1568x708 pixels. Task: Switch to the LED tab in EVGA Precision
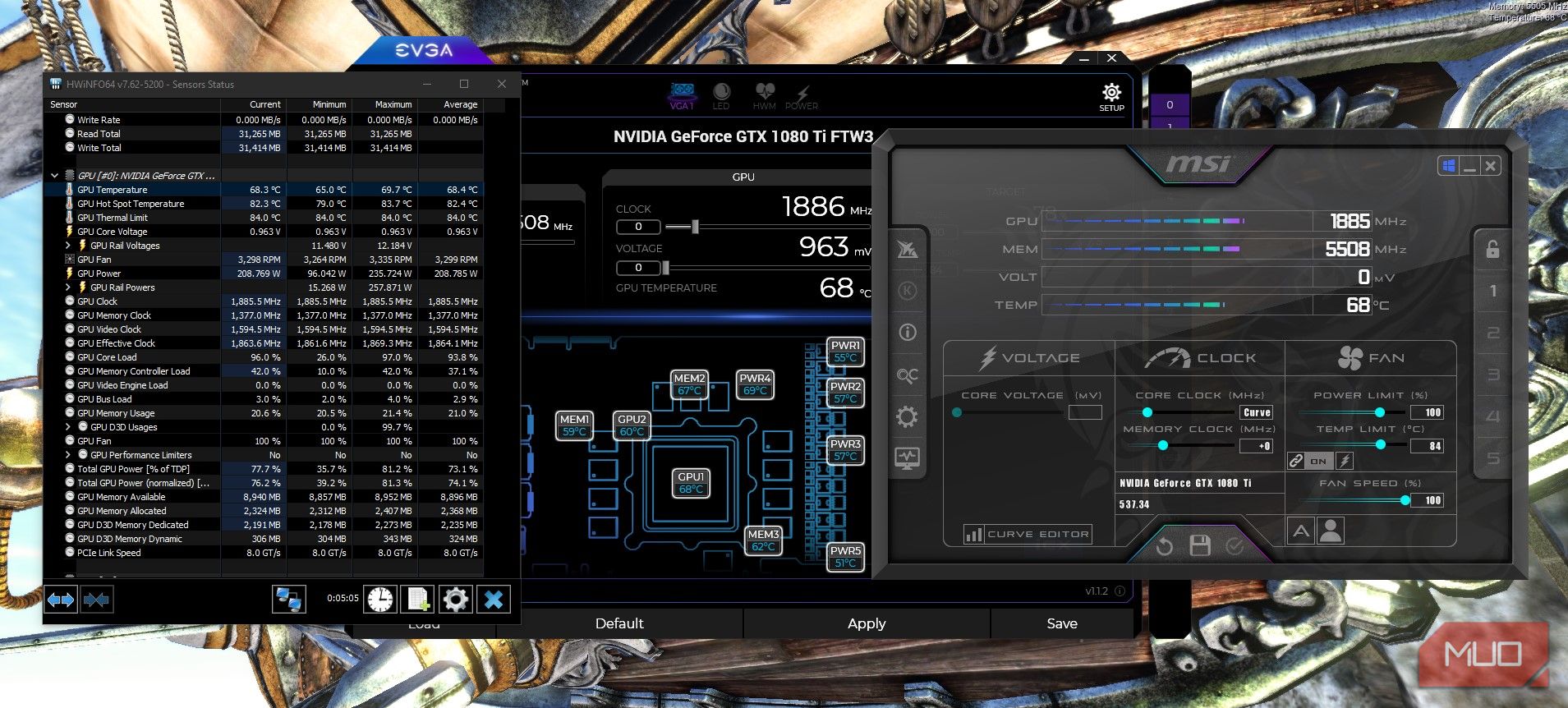721,95
